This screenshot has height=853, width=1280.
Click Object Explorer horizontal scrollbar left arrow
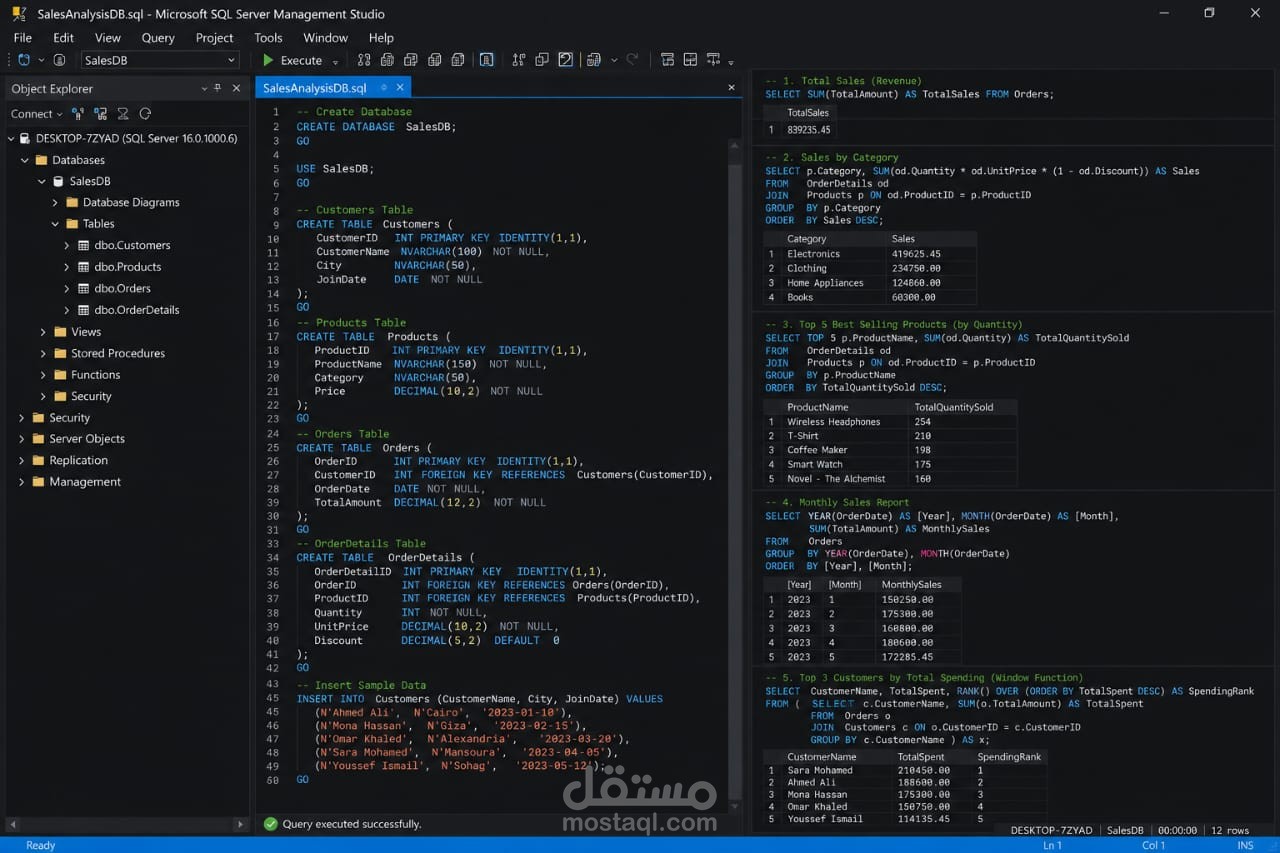pos(12,825)
